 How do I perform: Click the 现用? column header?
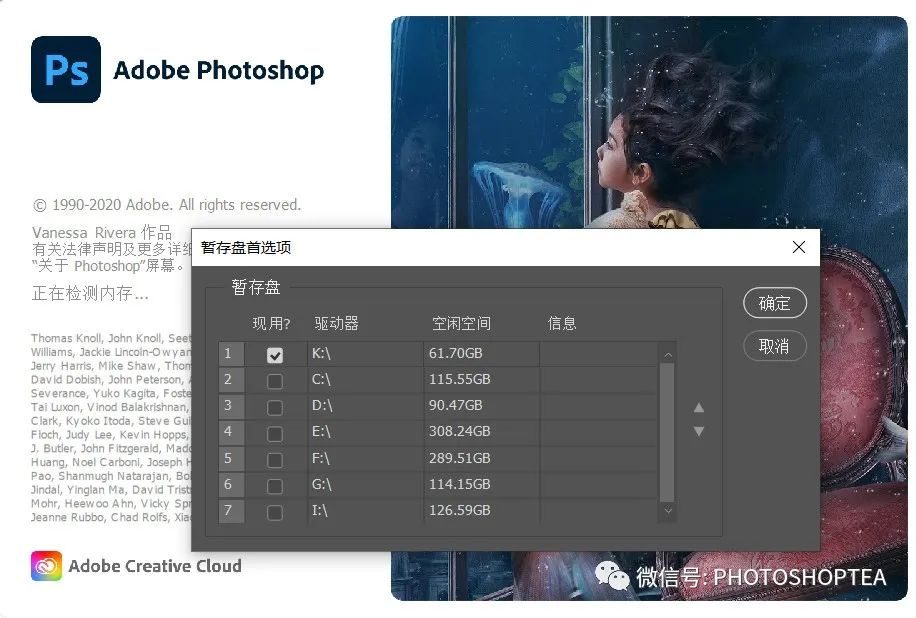(x=271, y=323)
